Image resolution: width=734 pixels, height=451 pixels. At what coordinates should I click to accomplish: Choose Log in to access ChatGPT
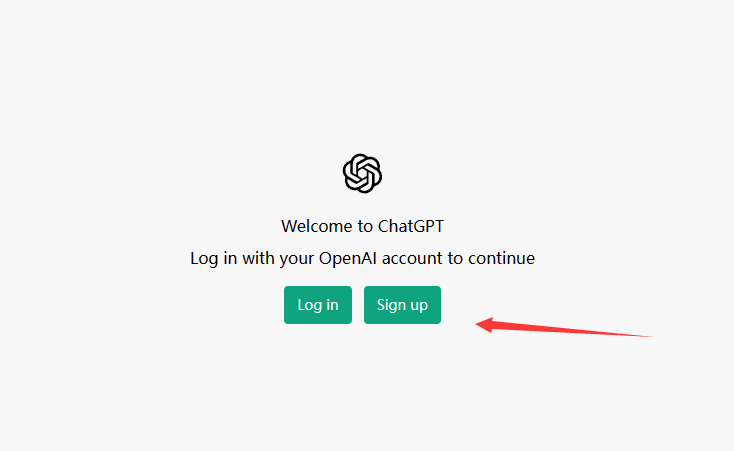(x=318, y=305)
